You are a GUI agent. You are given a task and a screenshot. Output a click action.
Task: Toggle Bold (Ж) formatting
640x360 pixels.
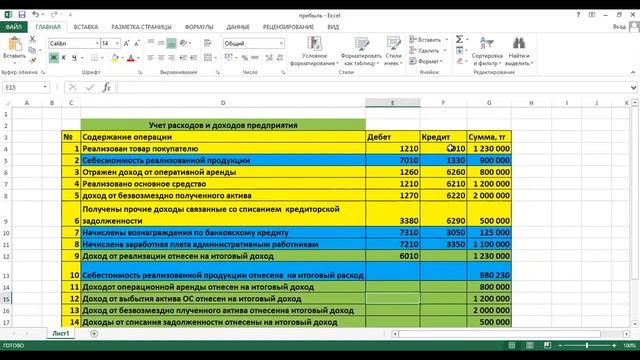pos(53,58)
